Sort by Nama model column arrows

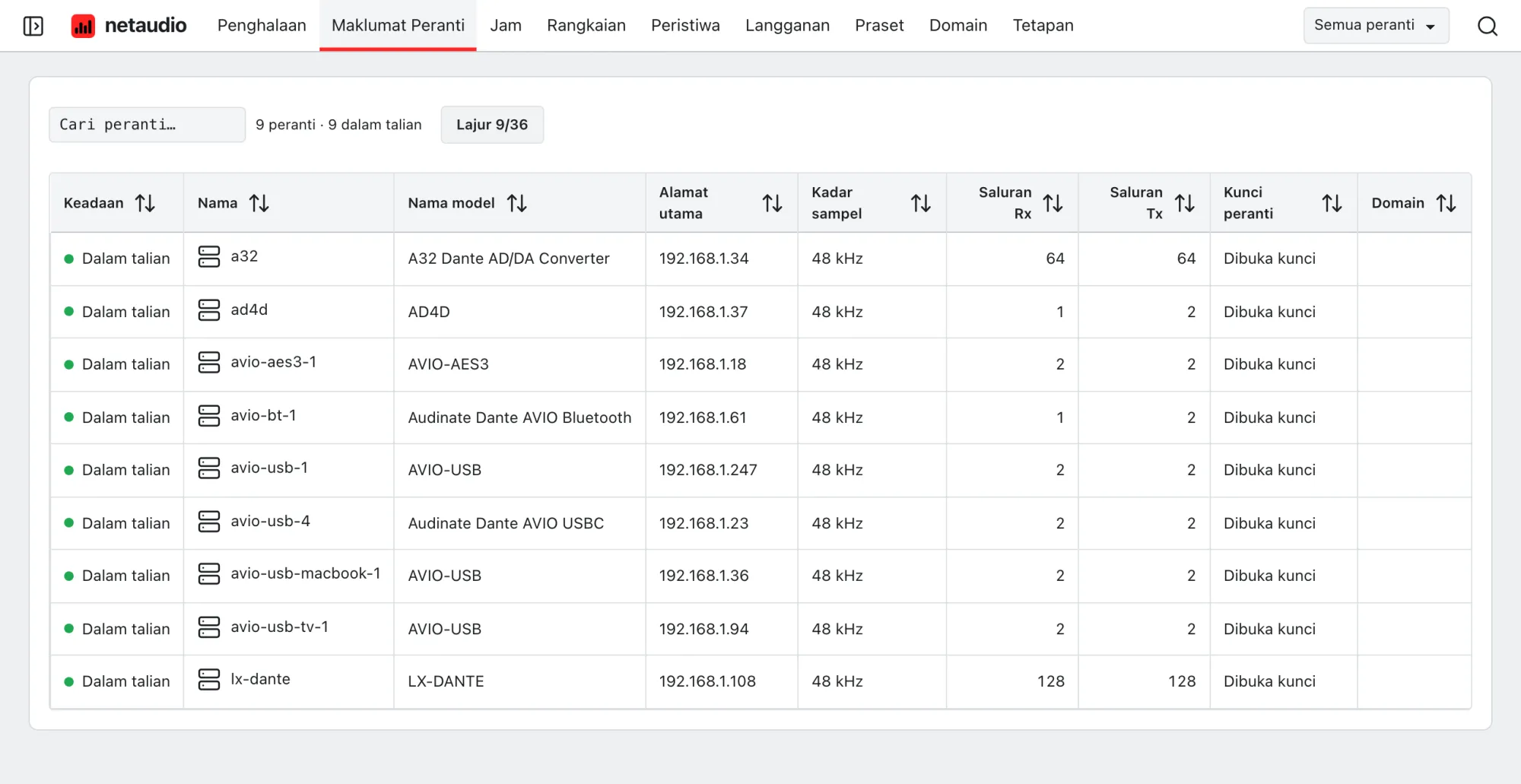tap(517, 203)
